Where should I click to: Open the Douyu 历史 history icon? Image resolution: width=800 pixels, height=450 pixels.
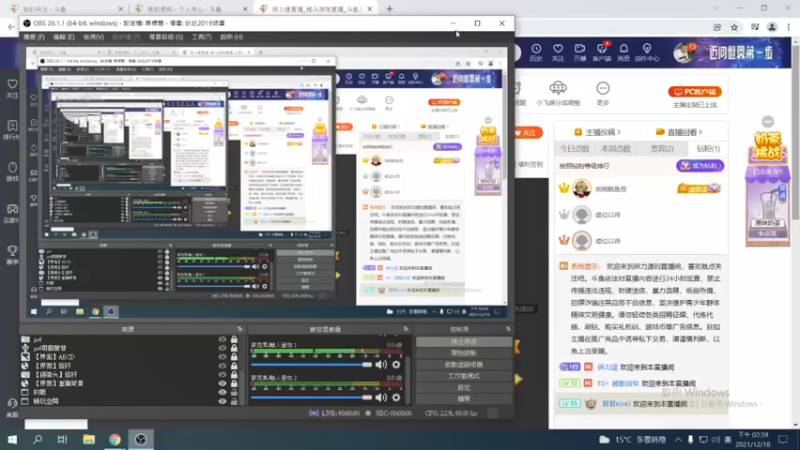pos(536,52)
